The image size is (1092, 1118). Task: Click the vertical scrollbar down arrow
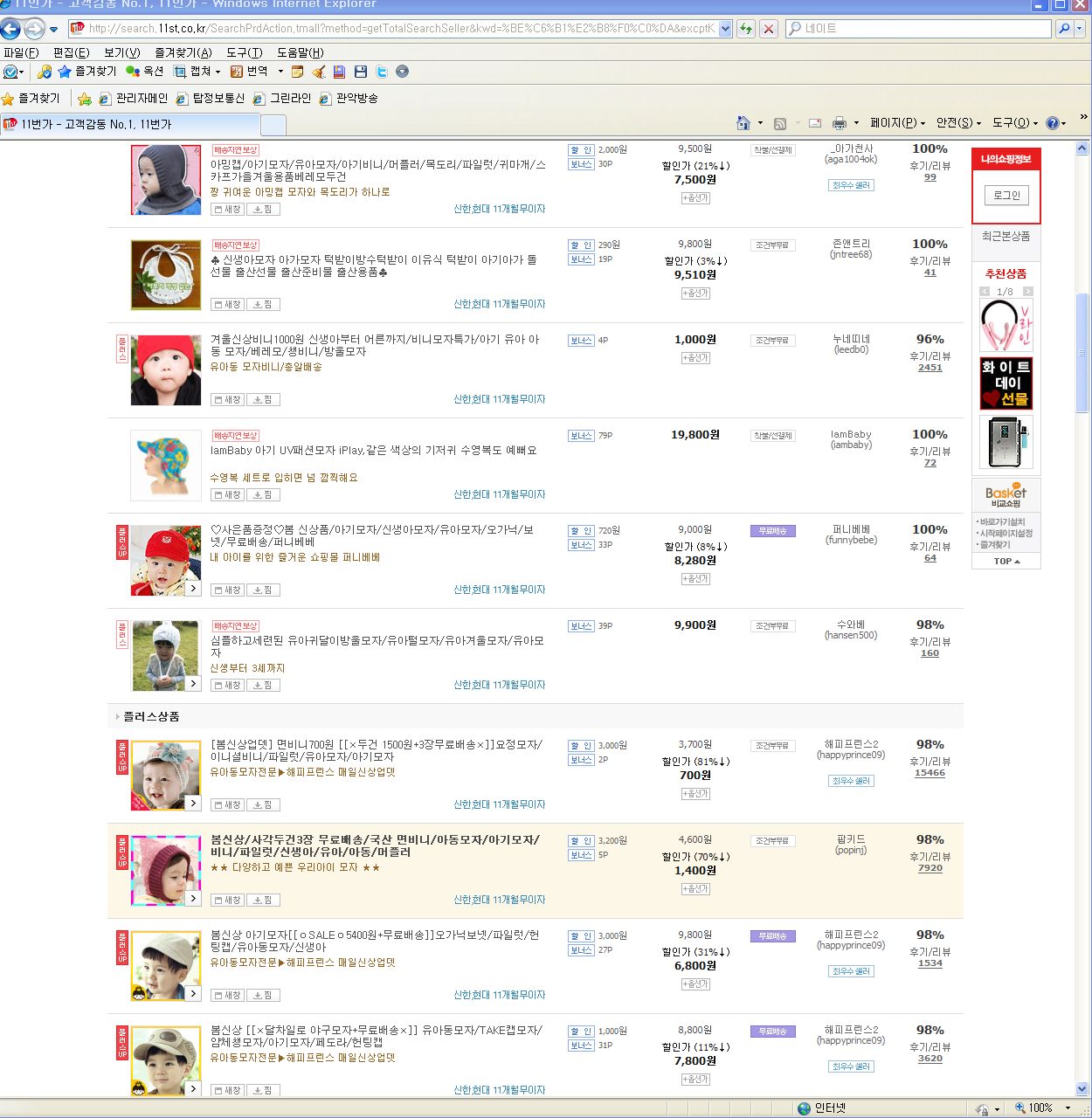[x=1082, y=1088]
